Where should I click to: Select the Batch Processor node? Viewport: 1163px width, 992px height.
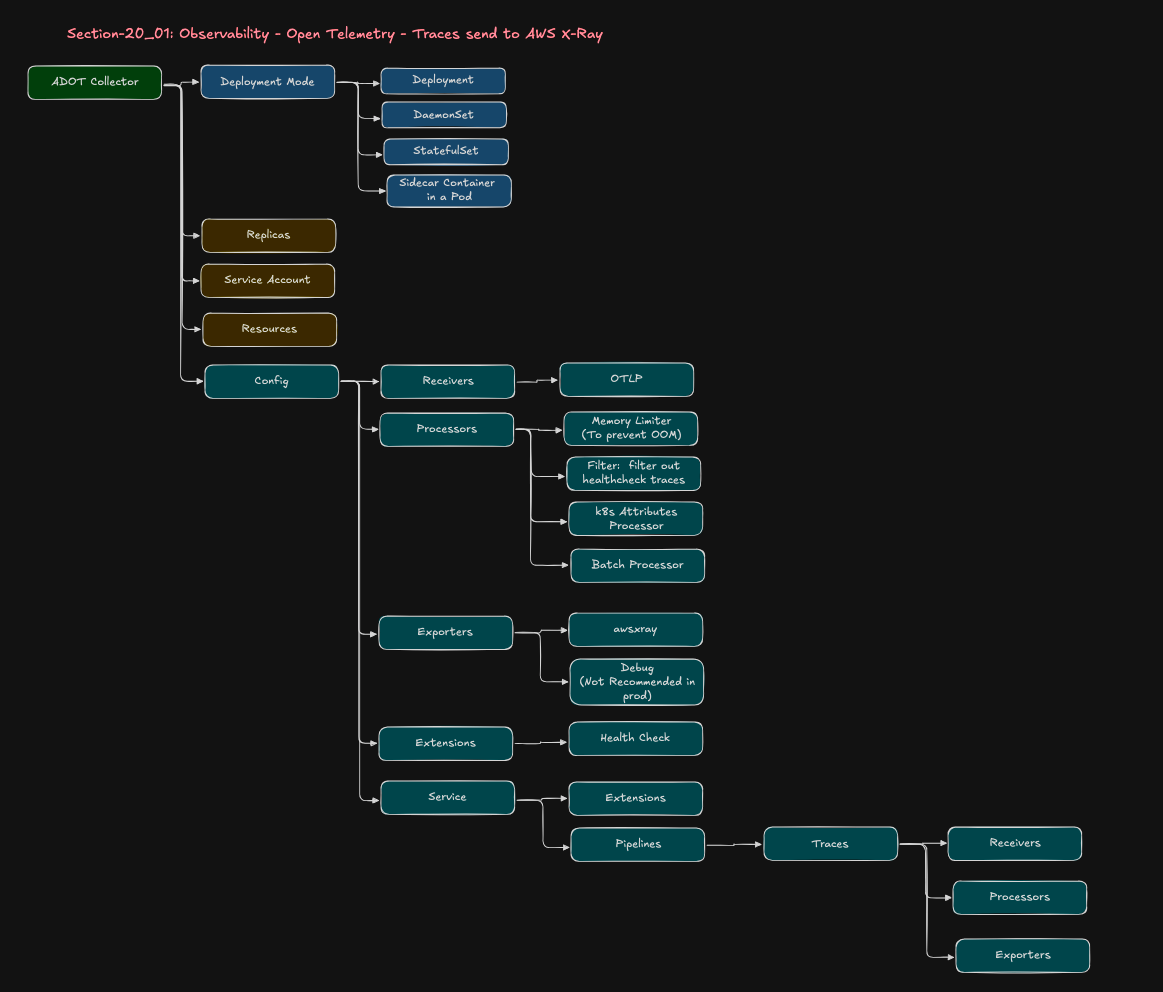point(637,564)
